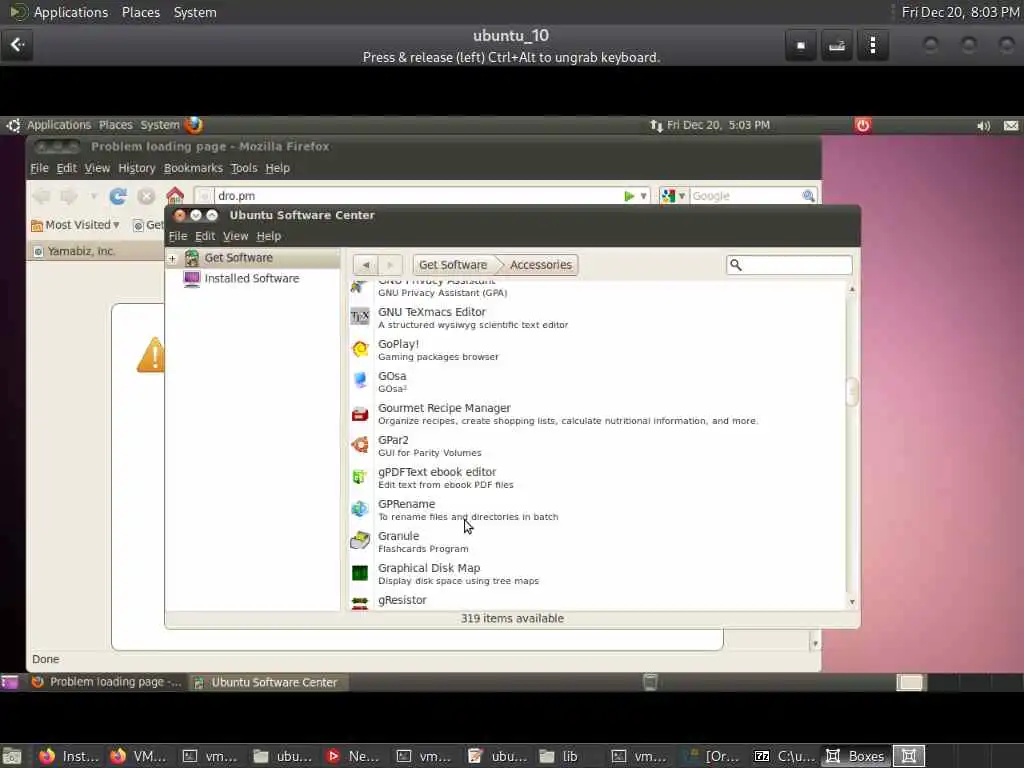1024x768 pixels.
Task: Open the Firefox URL history dropdown arrow
Action: [x=643, y=196]
